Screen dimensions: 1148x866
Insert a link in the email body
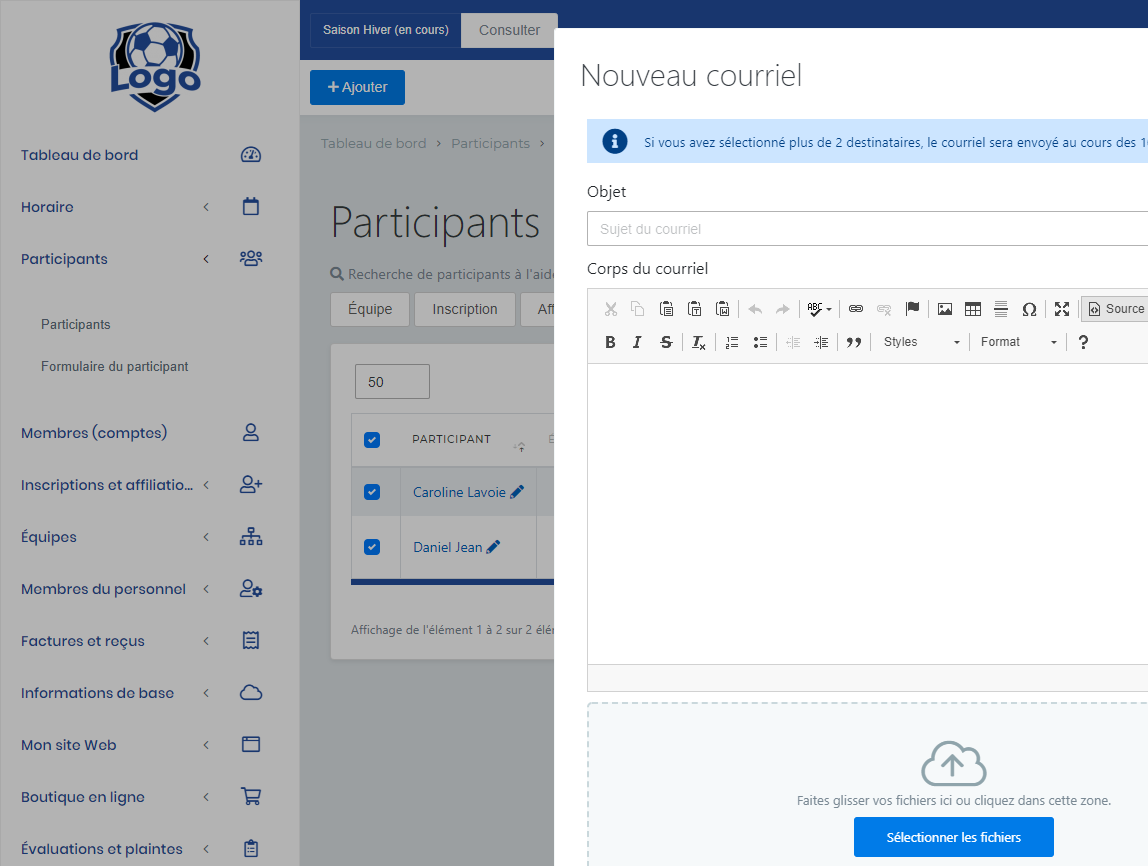(855, 309)
